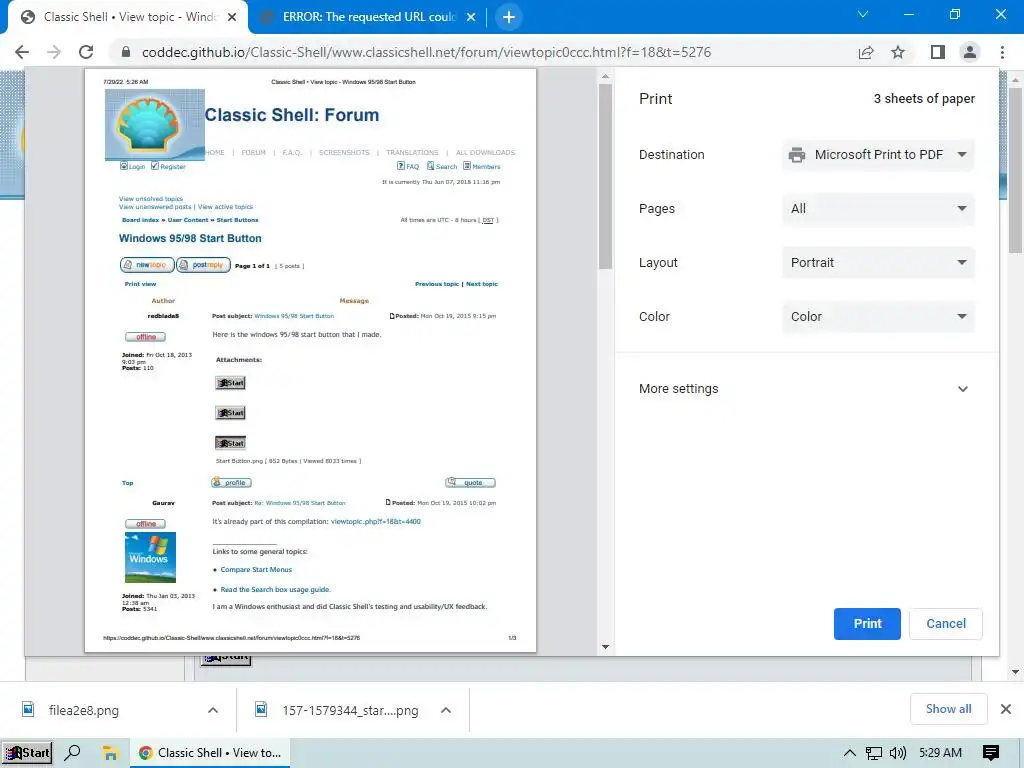The height and width of the screenshot is (768, 1024).
Task: Open options for filea2e8.png download
Action: (213, 710)
